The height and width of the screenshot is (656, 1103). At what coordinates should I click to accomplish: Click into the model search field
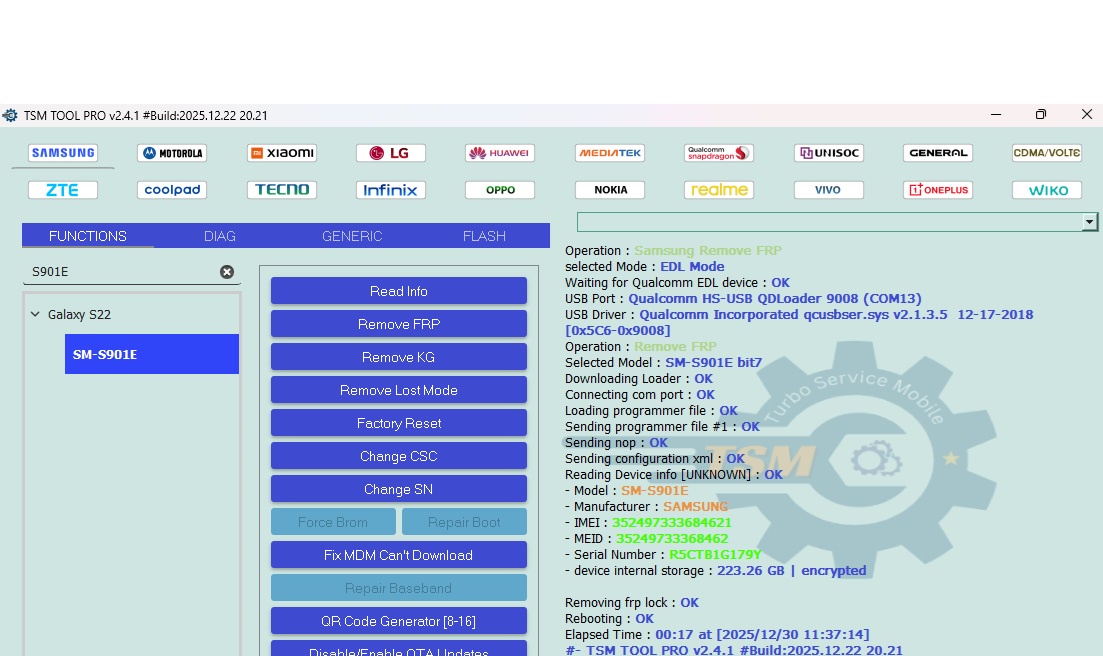point(120,272)
